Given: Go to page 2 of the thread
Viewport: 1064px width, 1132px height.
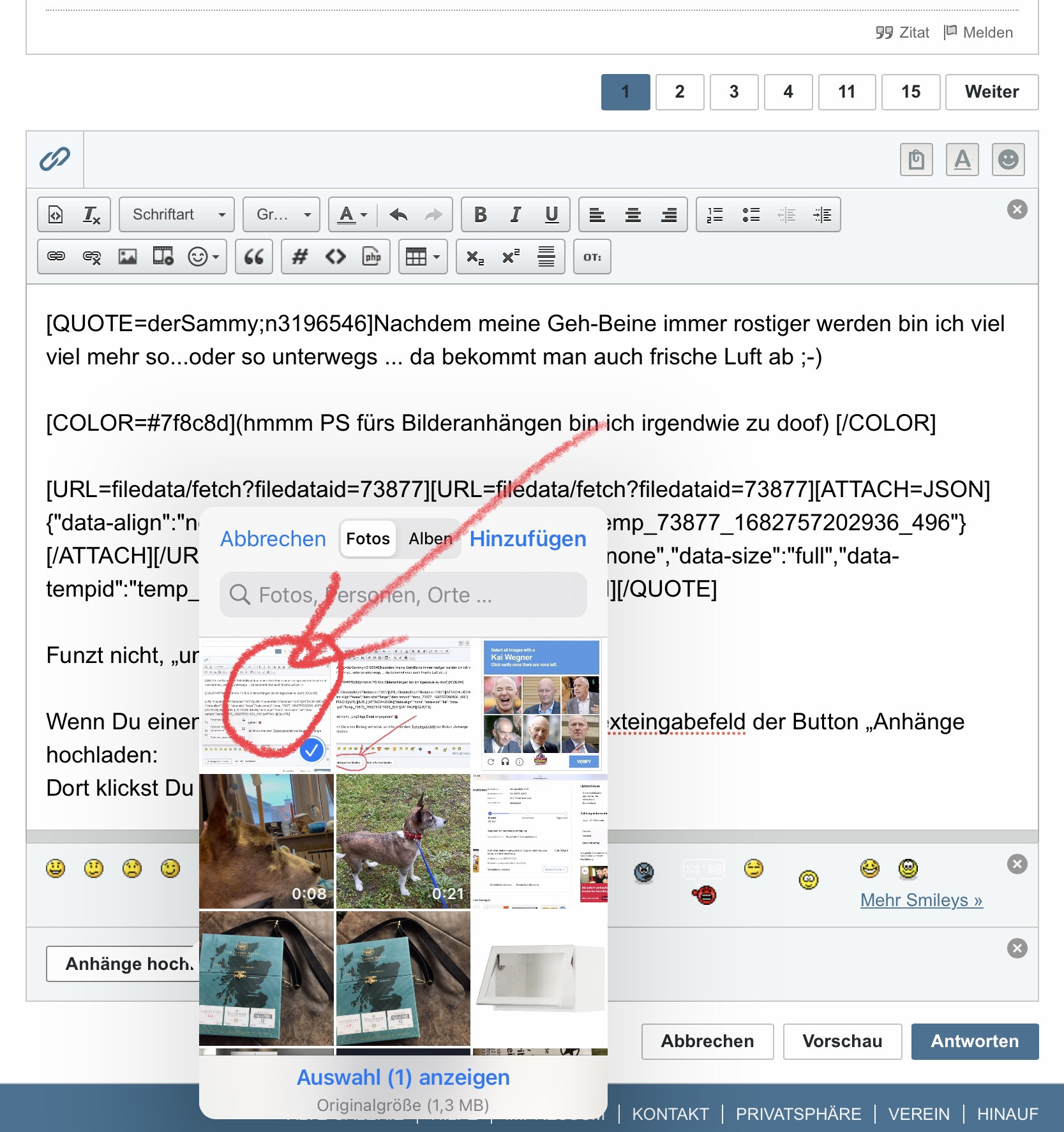Looking at the screenshot, I should 680,93.
